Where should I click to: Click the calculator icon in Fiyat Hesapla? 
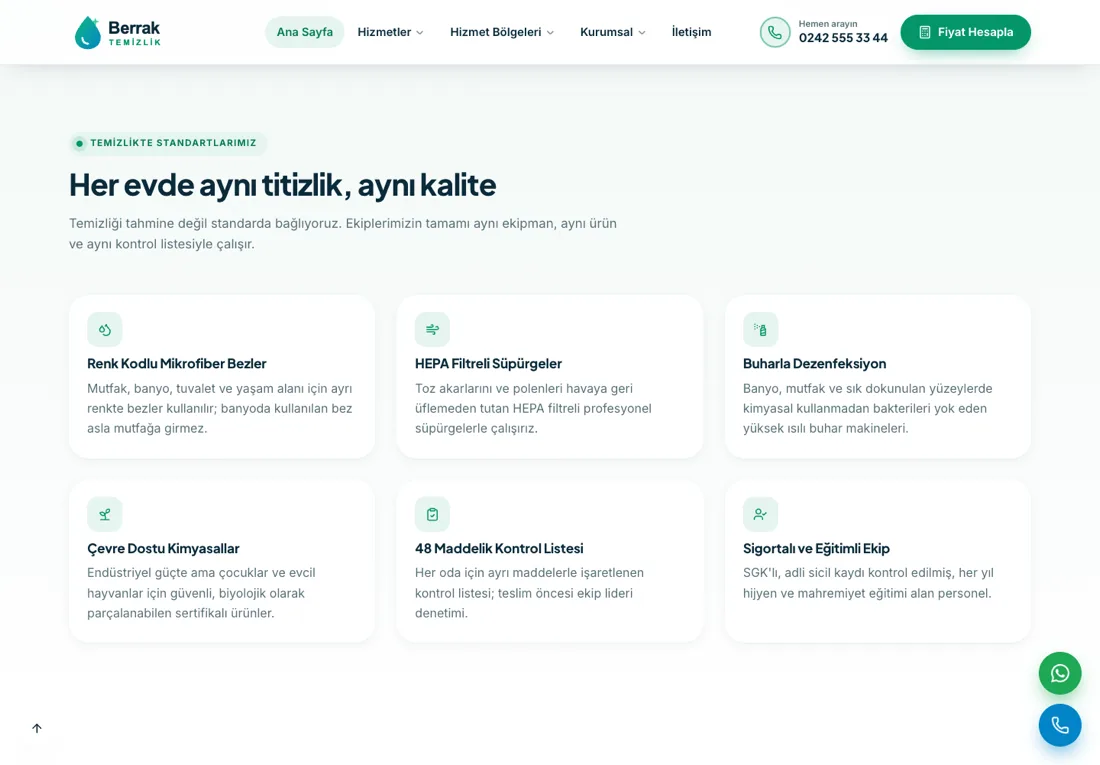[925, 32]
